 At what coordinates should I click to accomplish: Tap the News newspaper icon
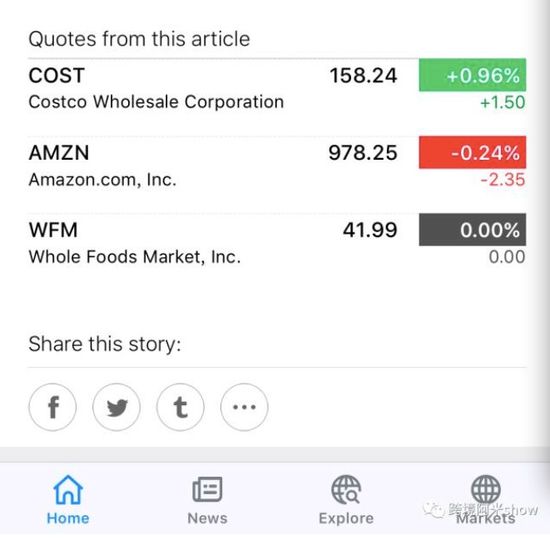pyautogui.click(x=207, y=489)
